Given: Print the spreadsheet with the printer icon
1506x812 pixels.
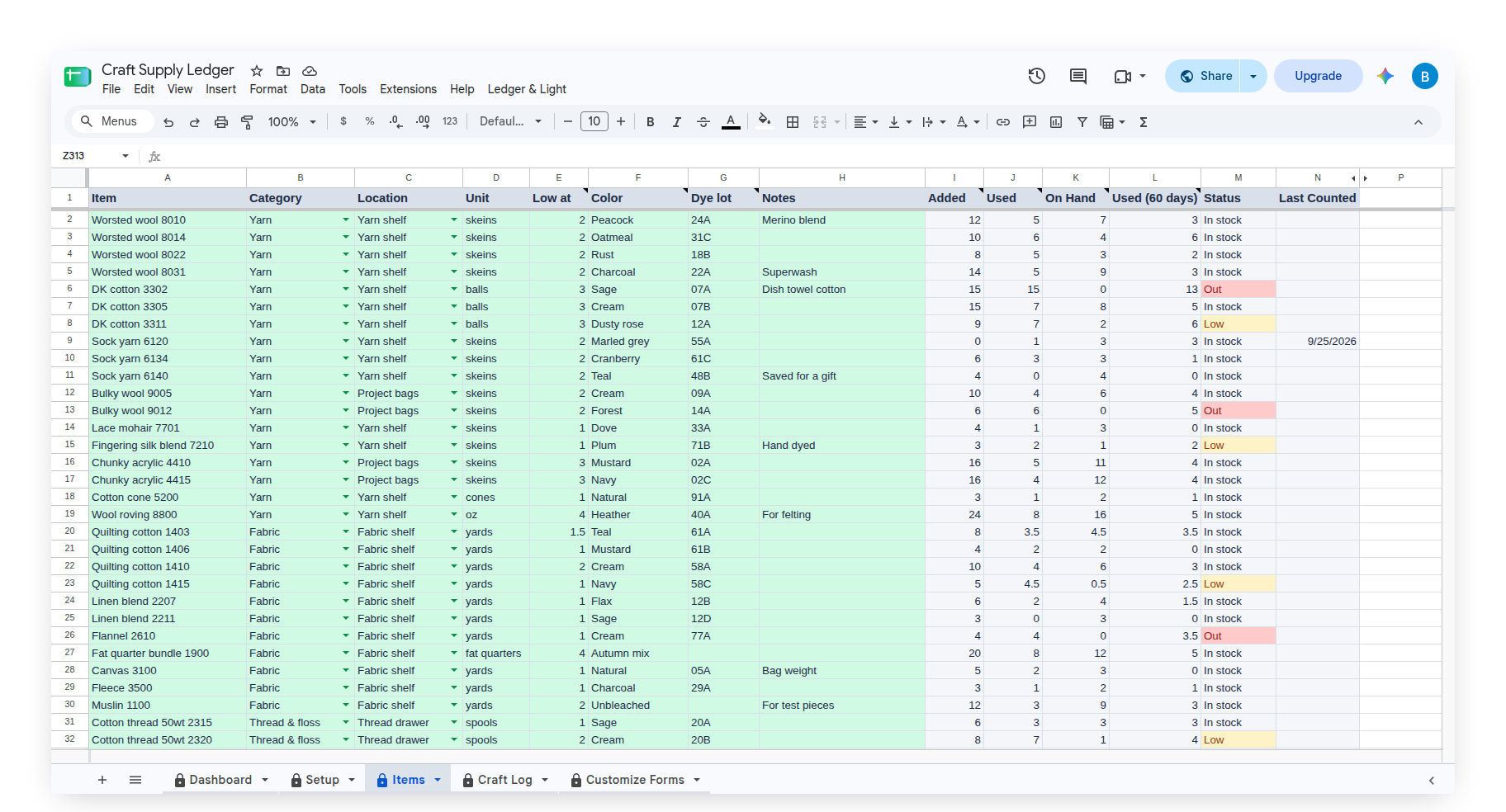Looking at the screenshot, I should point(221,122).
